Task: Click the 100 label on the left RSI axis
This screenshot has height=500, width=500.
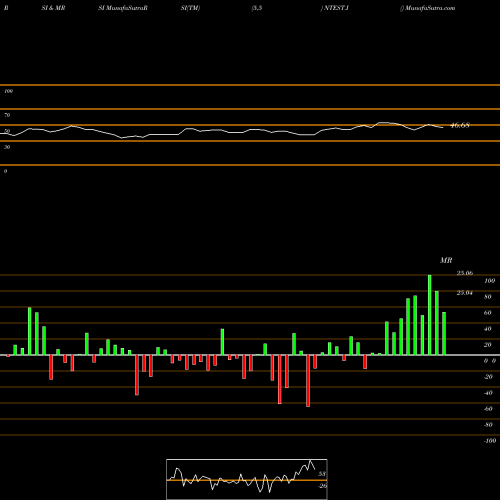Action: tap(8, 91)
